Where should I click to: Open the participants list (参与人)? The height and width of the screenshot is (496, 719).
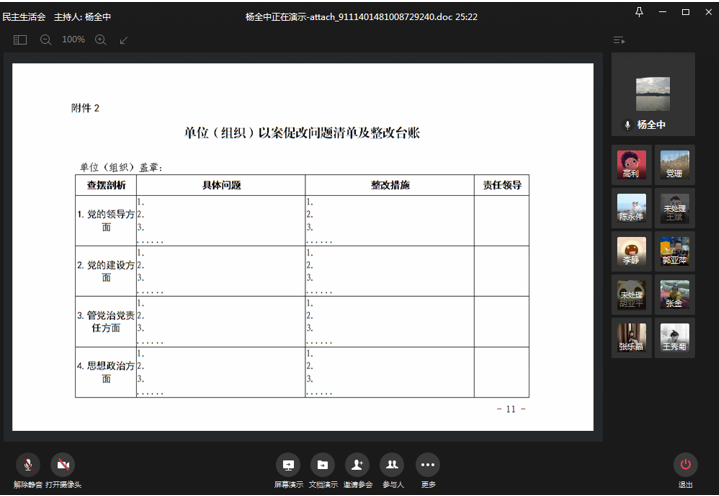coord(392,465)
